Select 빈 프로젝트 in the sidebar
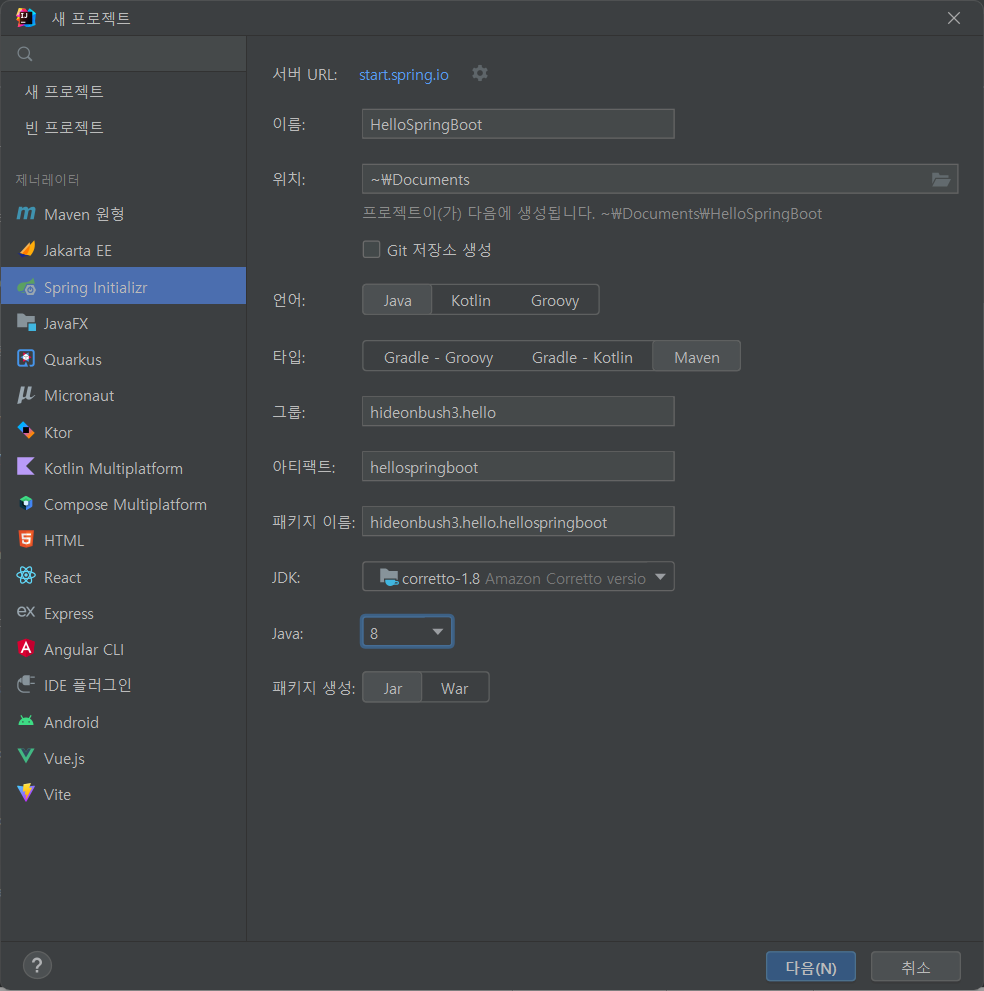Image resolution: width=984 pixels, height=991 pixels. coord(64,127)
